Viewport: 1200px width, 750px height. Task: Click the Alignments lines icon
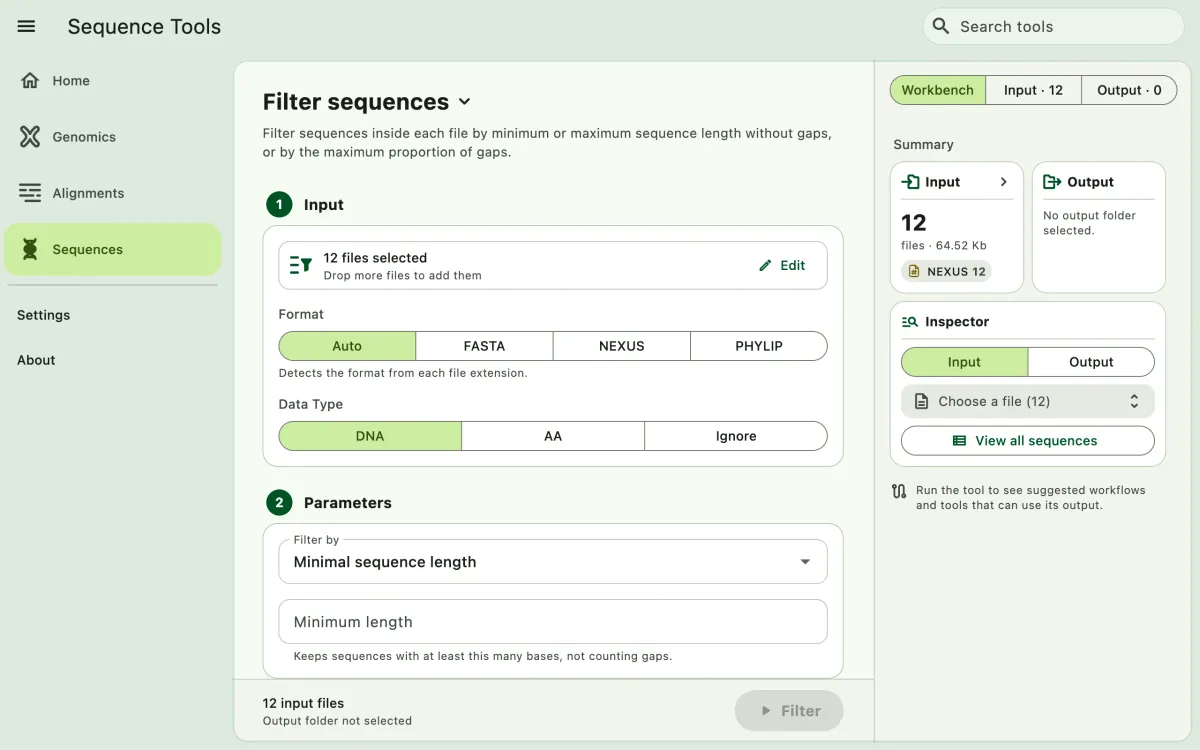(30, 193)
